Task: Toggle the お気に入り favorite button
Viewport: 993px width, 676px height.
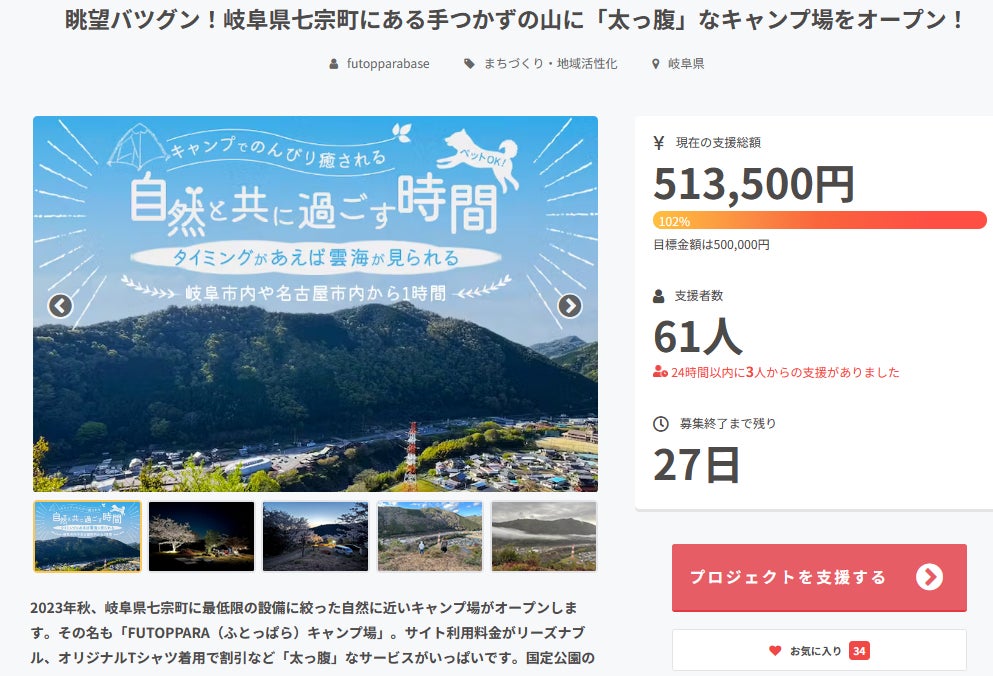Action: pos(819,651)
